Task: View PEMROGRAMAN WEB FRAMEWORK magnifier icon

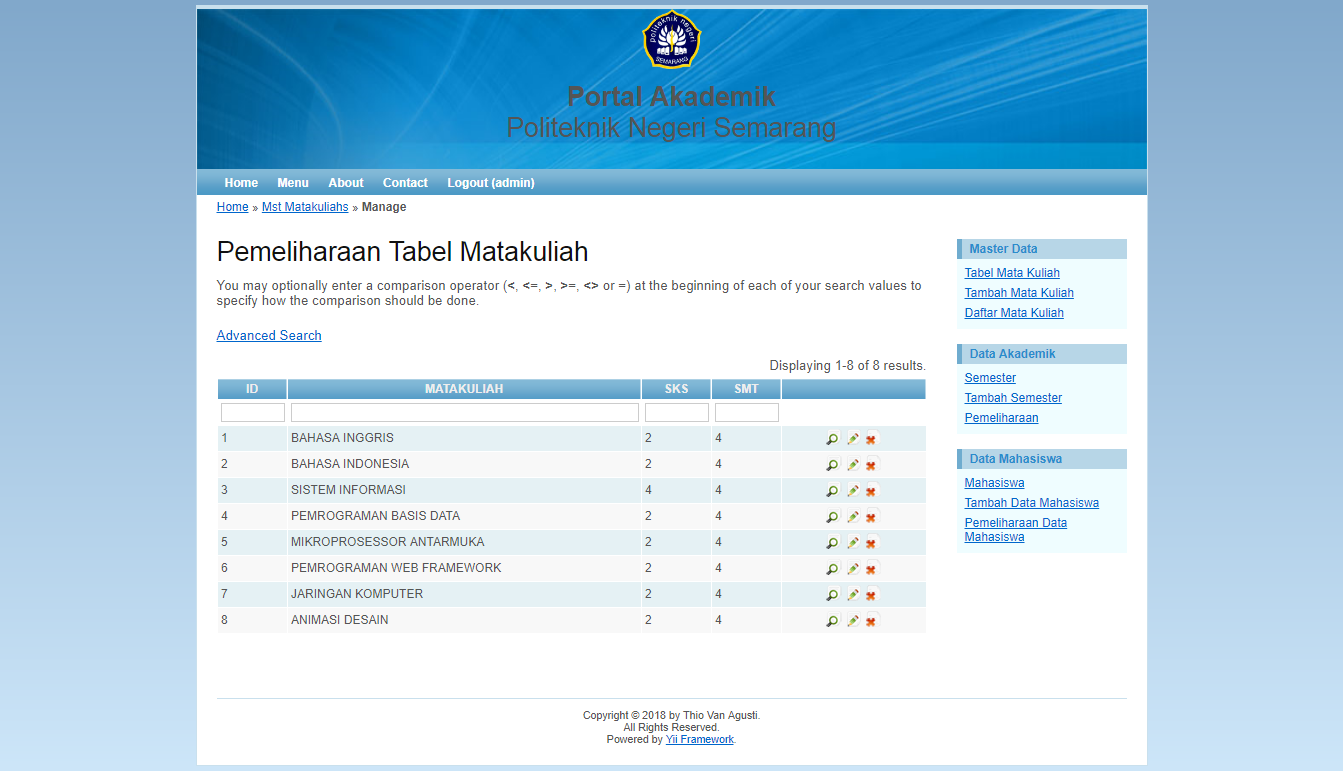Action: 833,569
